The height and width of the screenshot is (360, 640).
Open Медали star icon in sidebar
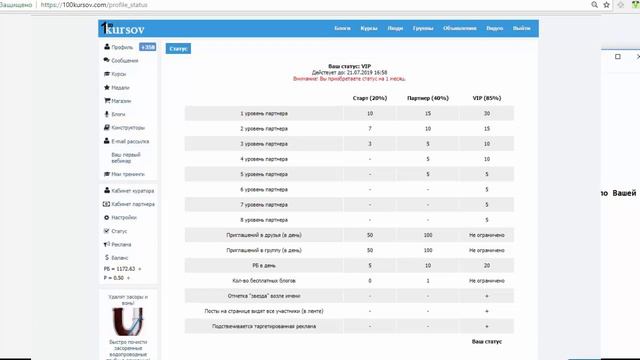(x=107, y=87)
